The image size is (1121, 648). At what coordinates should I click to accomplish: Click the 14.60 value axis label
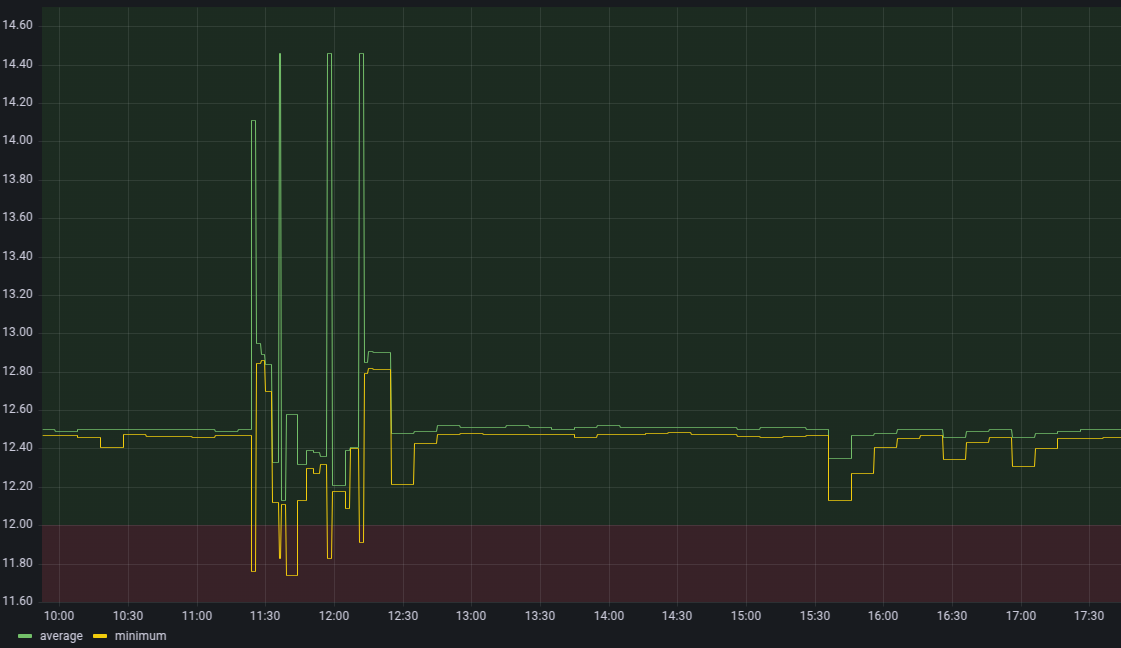click(x=18, y=25)
